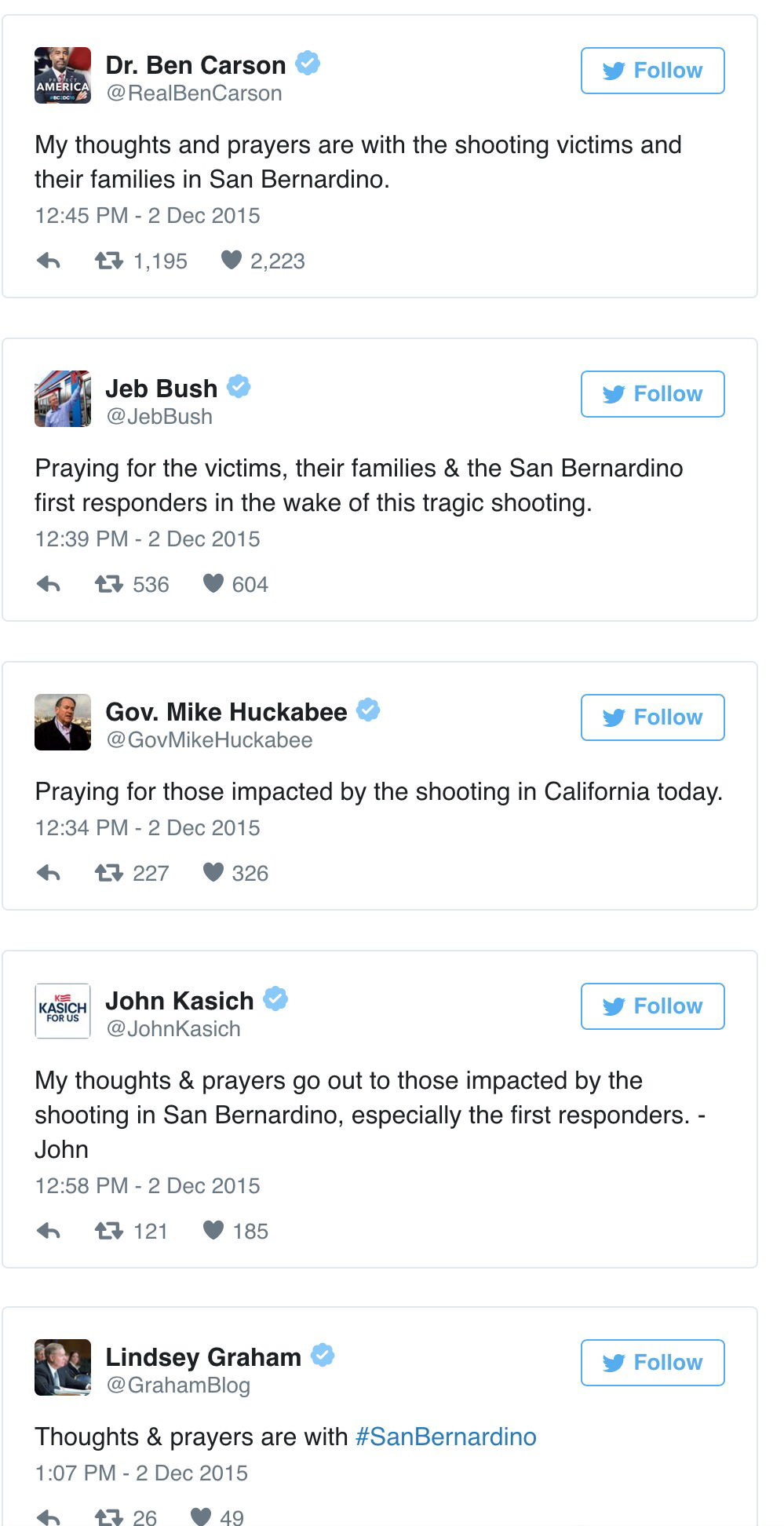The image size is (784, 1526).
Task: Open the #SanBernardino hashtag link
Action: pos(446,1437)
